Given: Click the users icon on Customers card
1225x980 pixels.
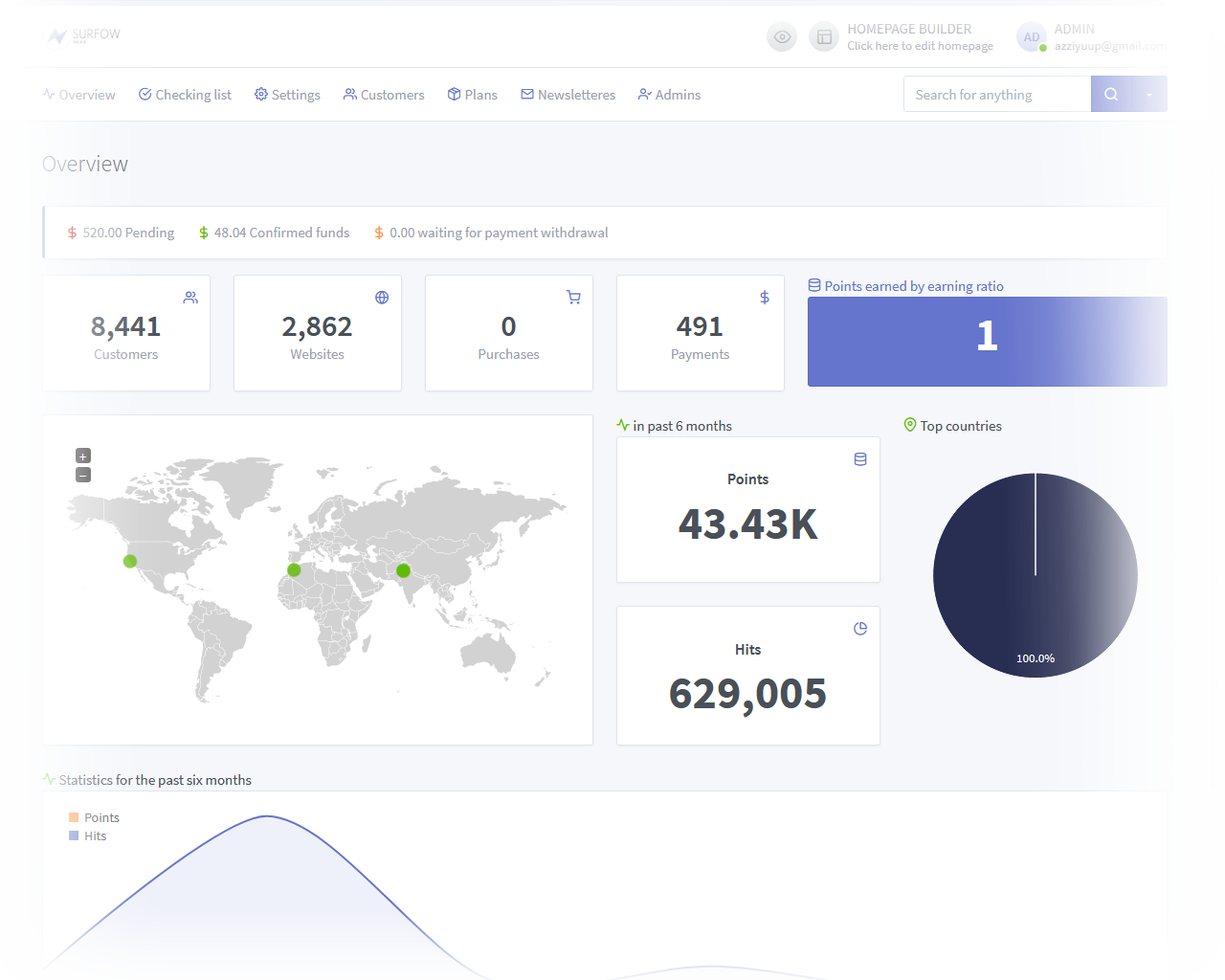Looking at the screenshot, I should pyautogui.click(x=190, y=298).
